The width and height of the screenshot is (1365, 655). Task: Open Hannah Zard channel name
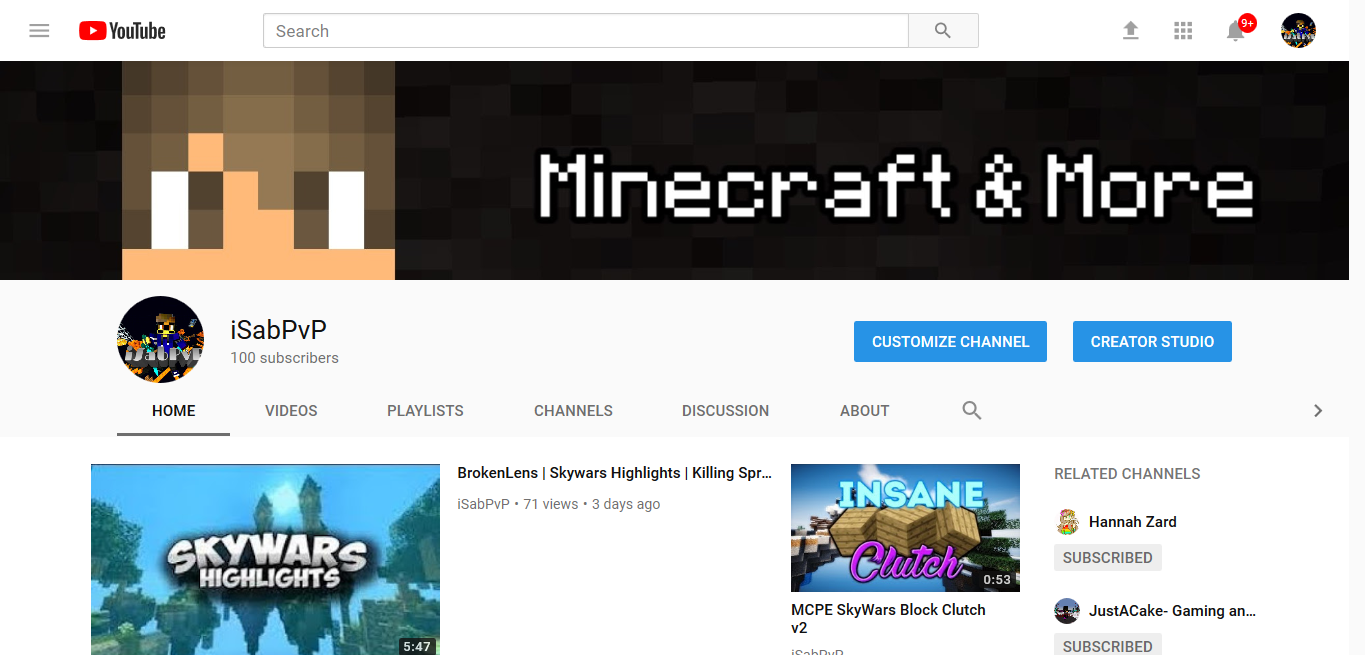coord(1132,522)
